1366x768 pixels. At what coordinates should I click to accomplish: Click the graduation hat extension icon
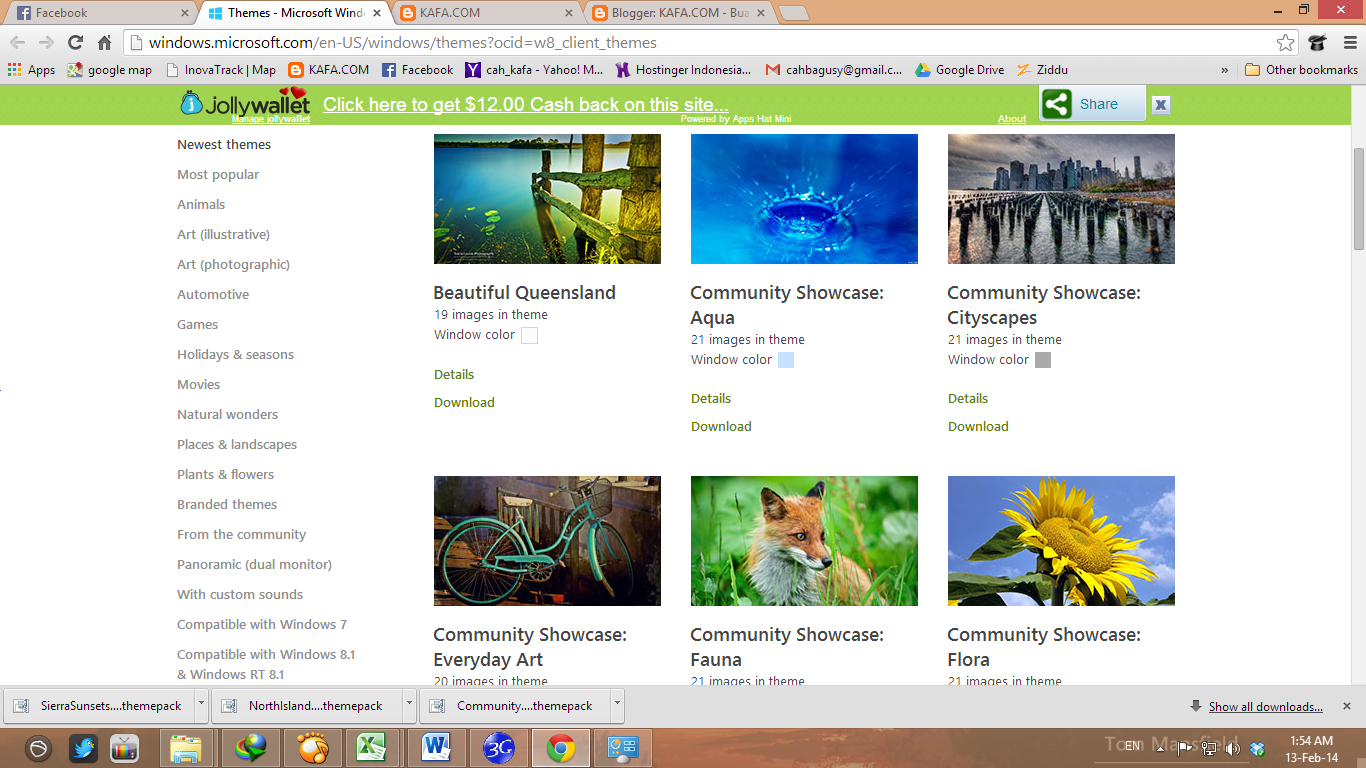tap(1318, 43)
